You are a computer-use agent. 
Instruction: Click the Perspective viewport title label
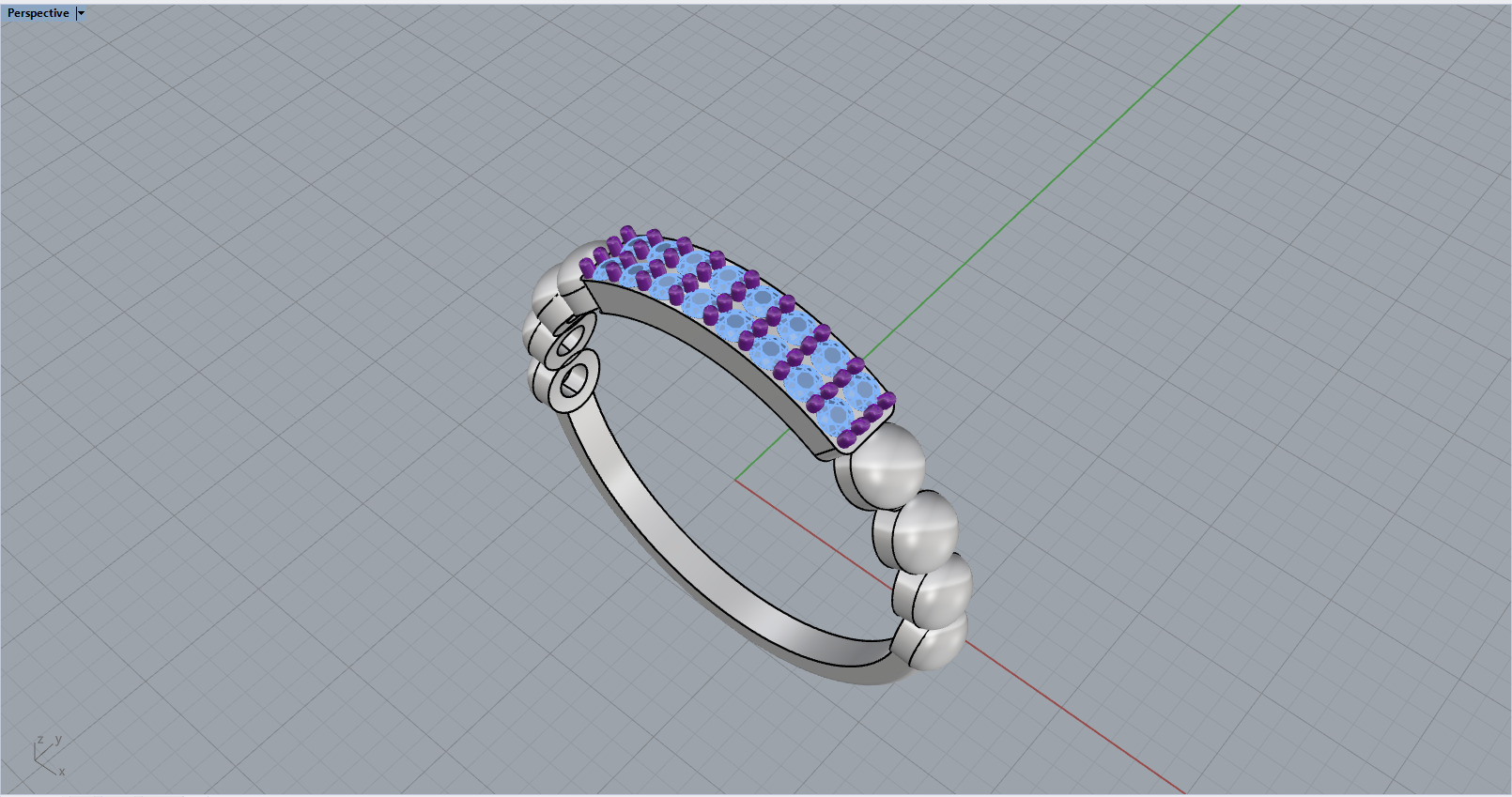pyautogui.click(x=39, y=13)
